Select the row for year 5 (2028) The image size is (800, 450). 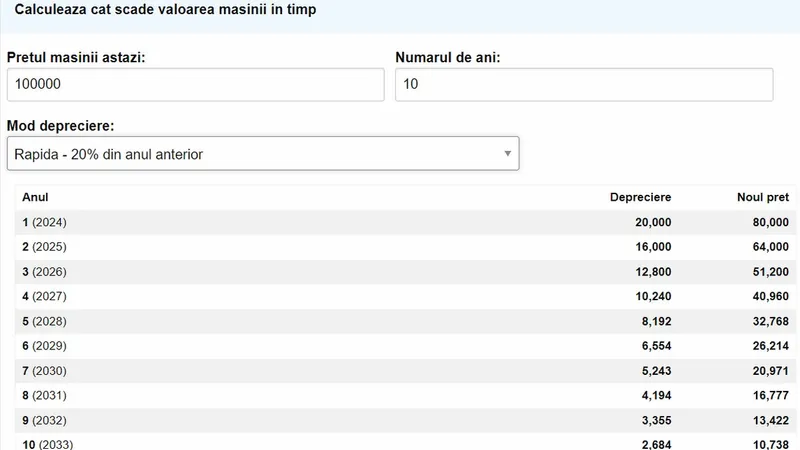(x=44, y=321)
